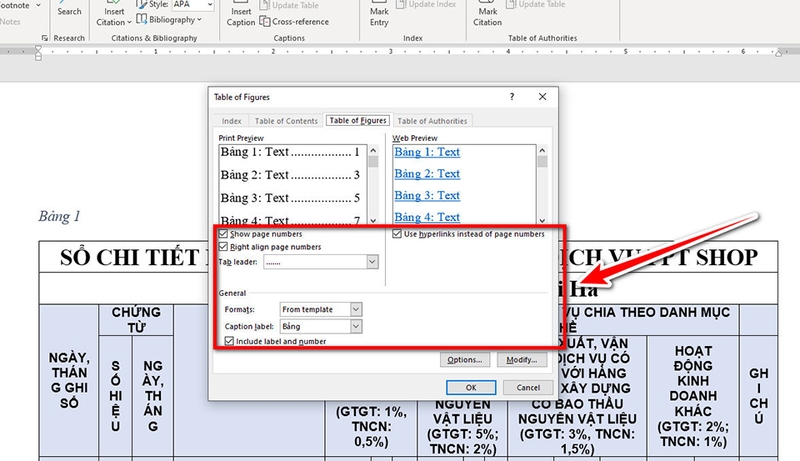Open the Tab leader dropdown
This screenshot has height=461, width=800.
tap(372, 262)
